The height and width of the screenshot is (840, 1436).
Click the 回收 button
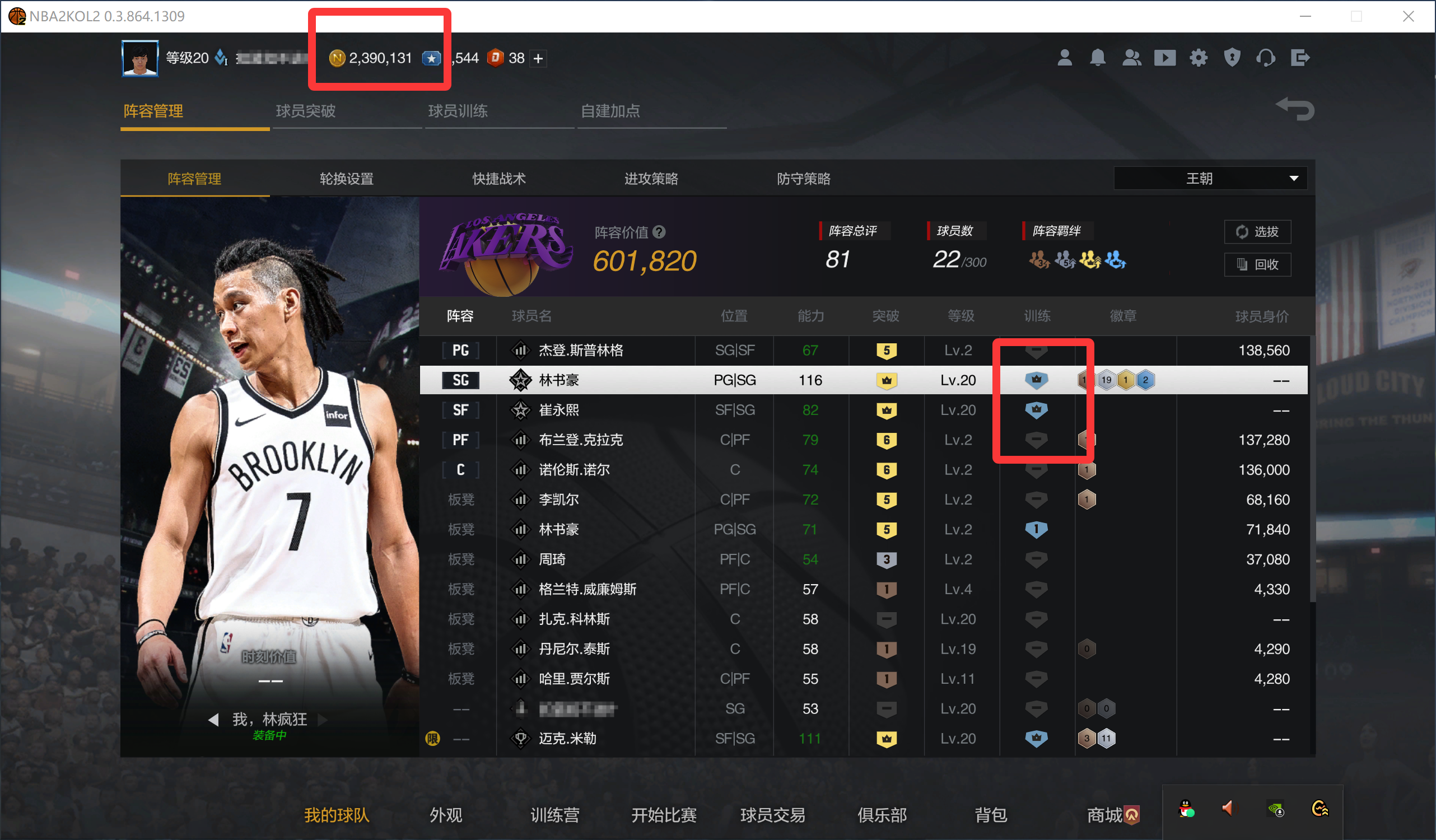(1257, 264)
